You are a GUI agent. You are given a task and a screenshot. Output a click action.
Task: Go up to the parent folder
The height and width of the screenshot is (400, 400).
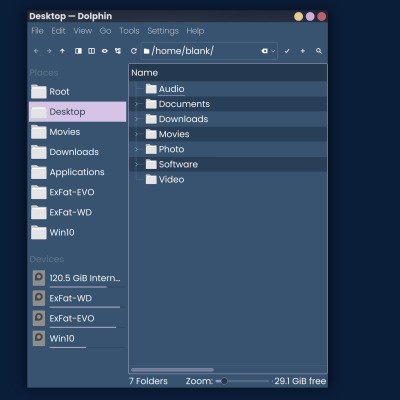pyautogui.click(x=62, y=51)
